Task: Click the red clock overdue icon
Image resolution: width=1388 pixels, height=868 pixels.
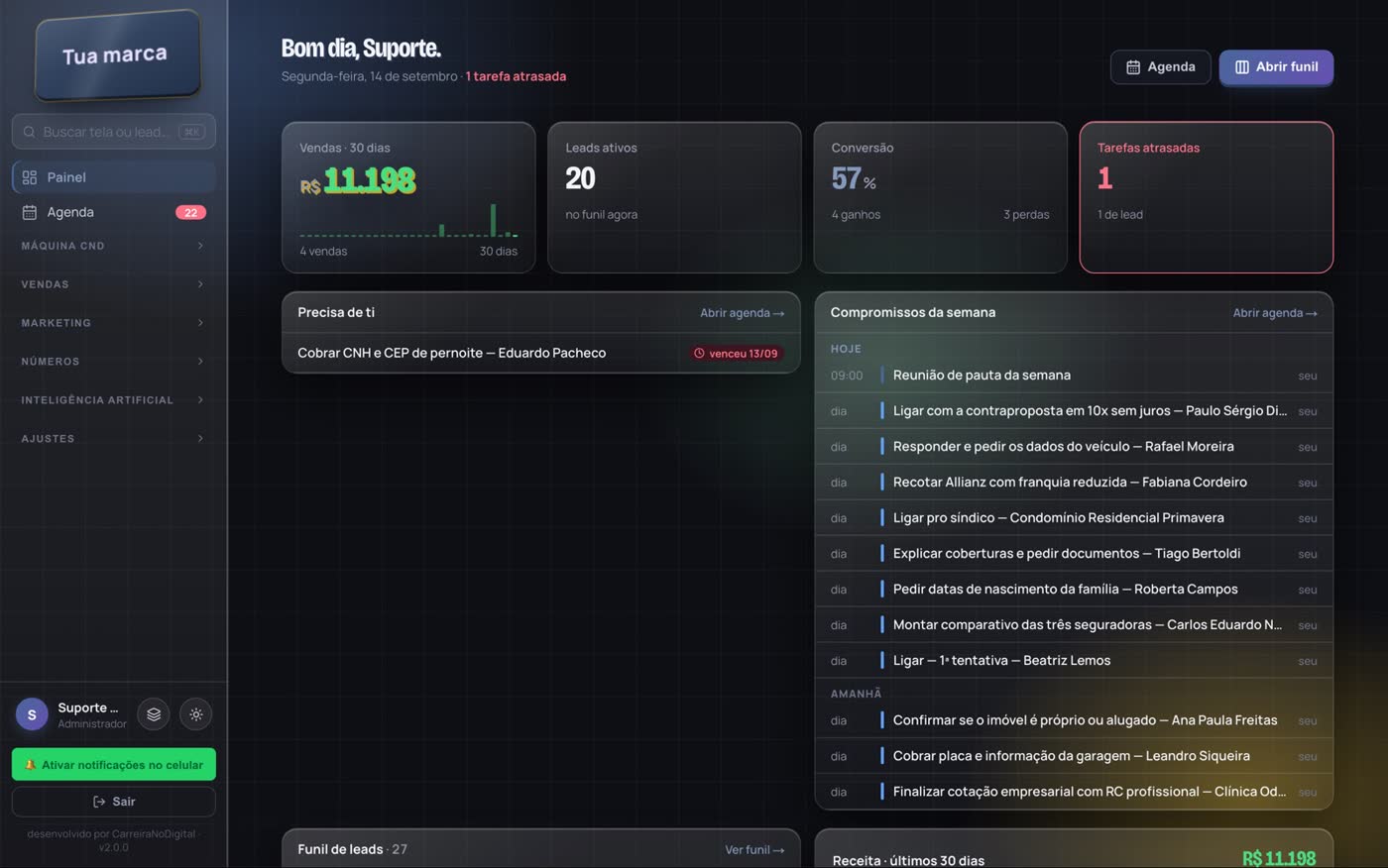Action: coord(699,354)
